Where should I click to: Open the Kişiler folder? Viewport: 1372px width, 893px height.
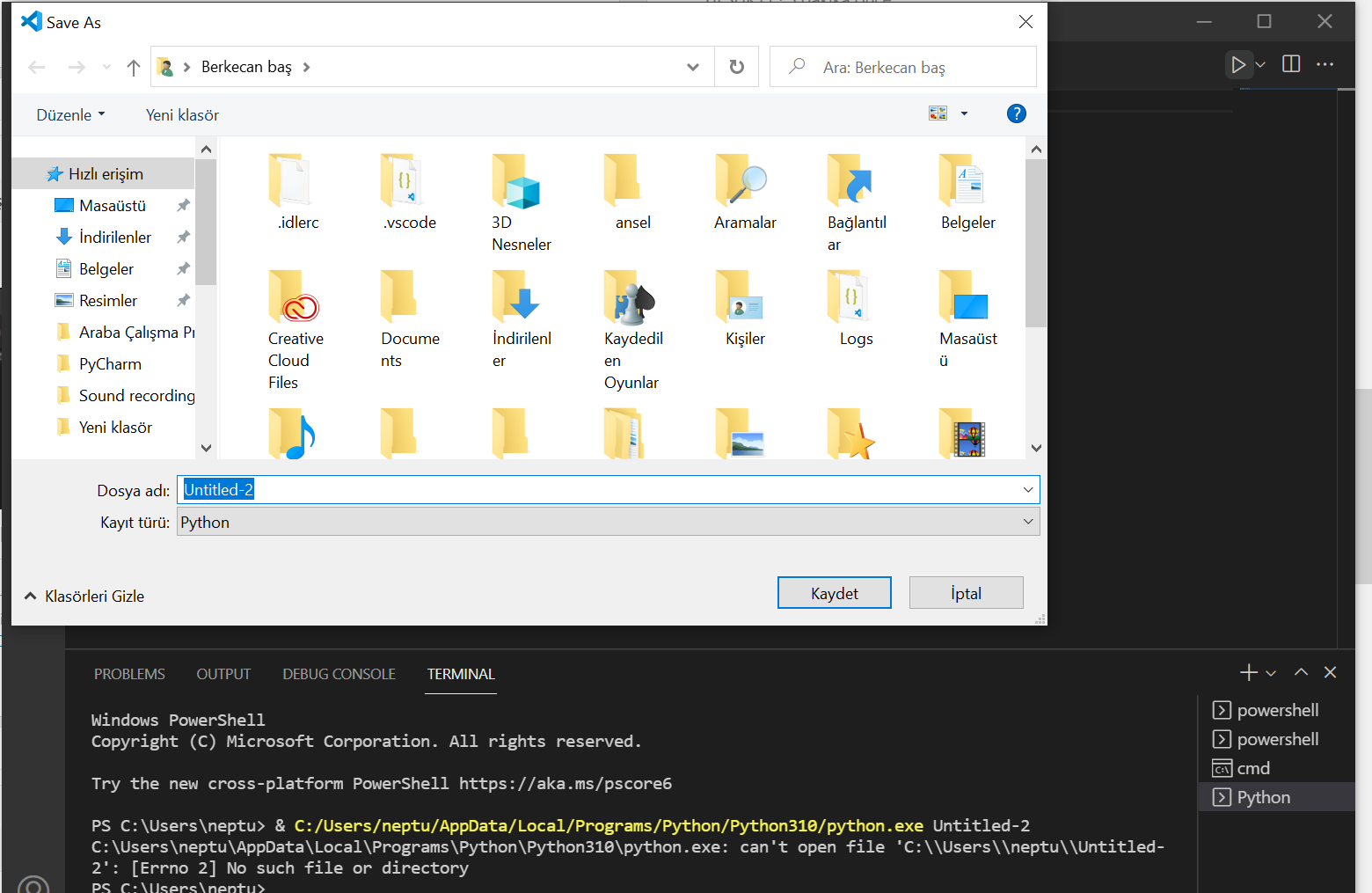[745, 308]
